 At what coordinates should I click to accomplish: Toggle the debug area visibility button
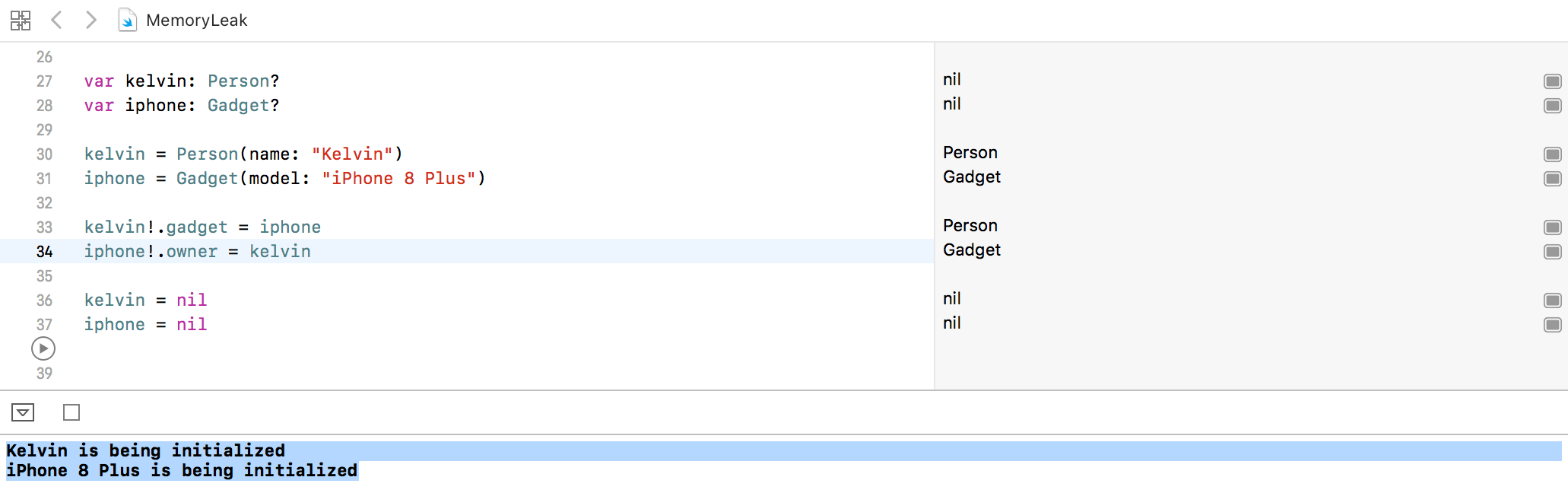click(x=23, y=412)
